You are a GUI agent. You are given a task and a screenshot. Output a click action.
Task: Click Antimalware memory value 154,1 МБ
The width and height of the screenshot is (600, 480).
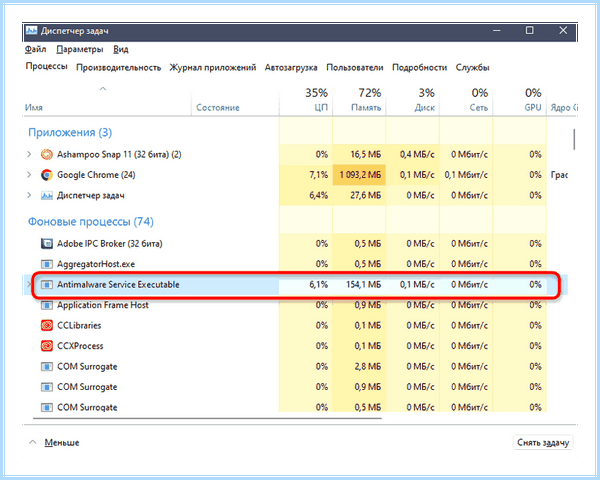coord(364,285)
